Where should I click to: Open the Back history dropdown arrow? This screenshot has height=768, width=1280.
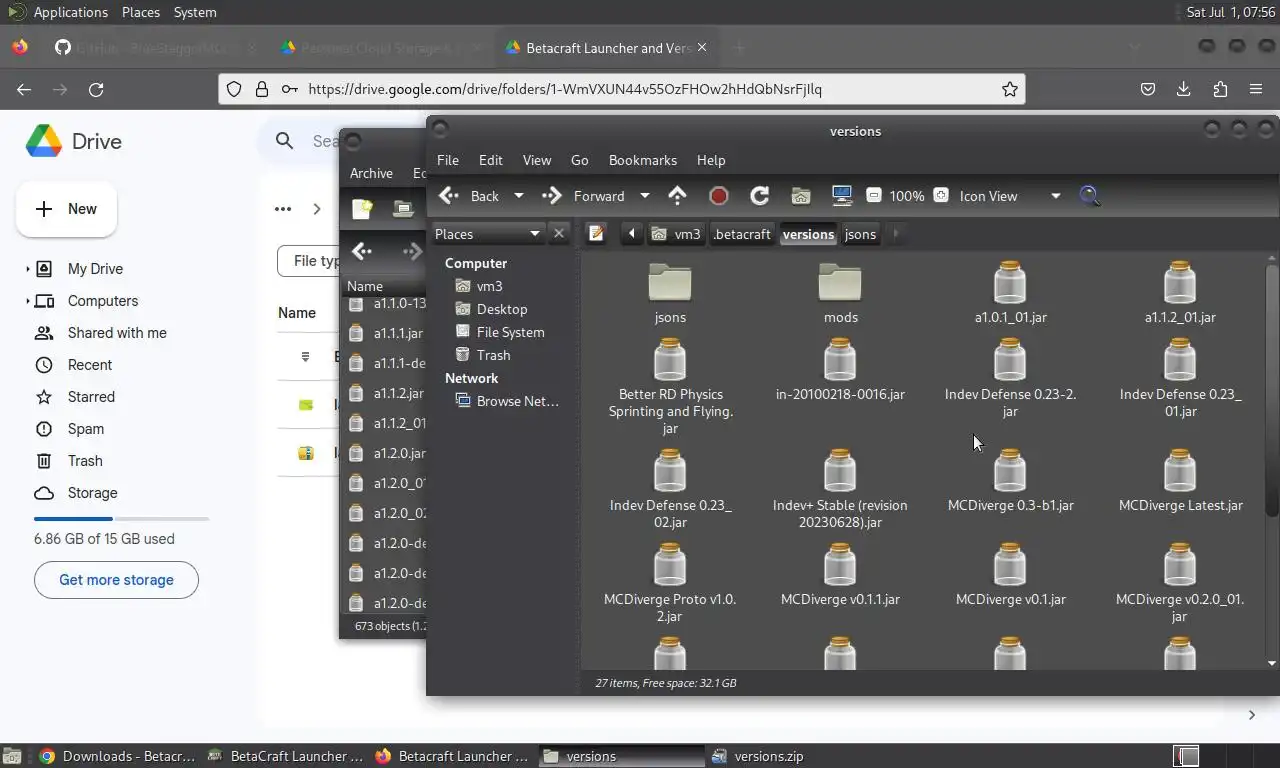[x=518, y=196]
